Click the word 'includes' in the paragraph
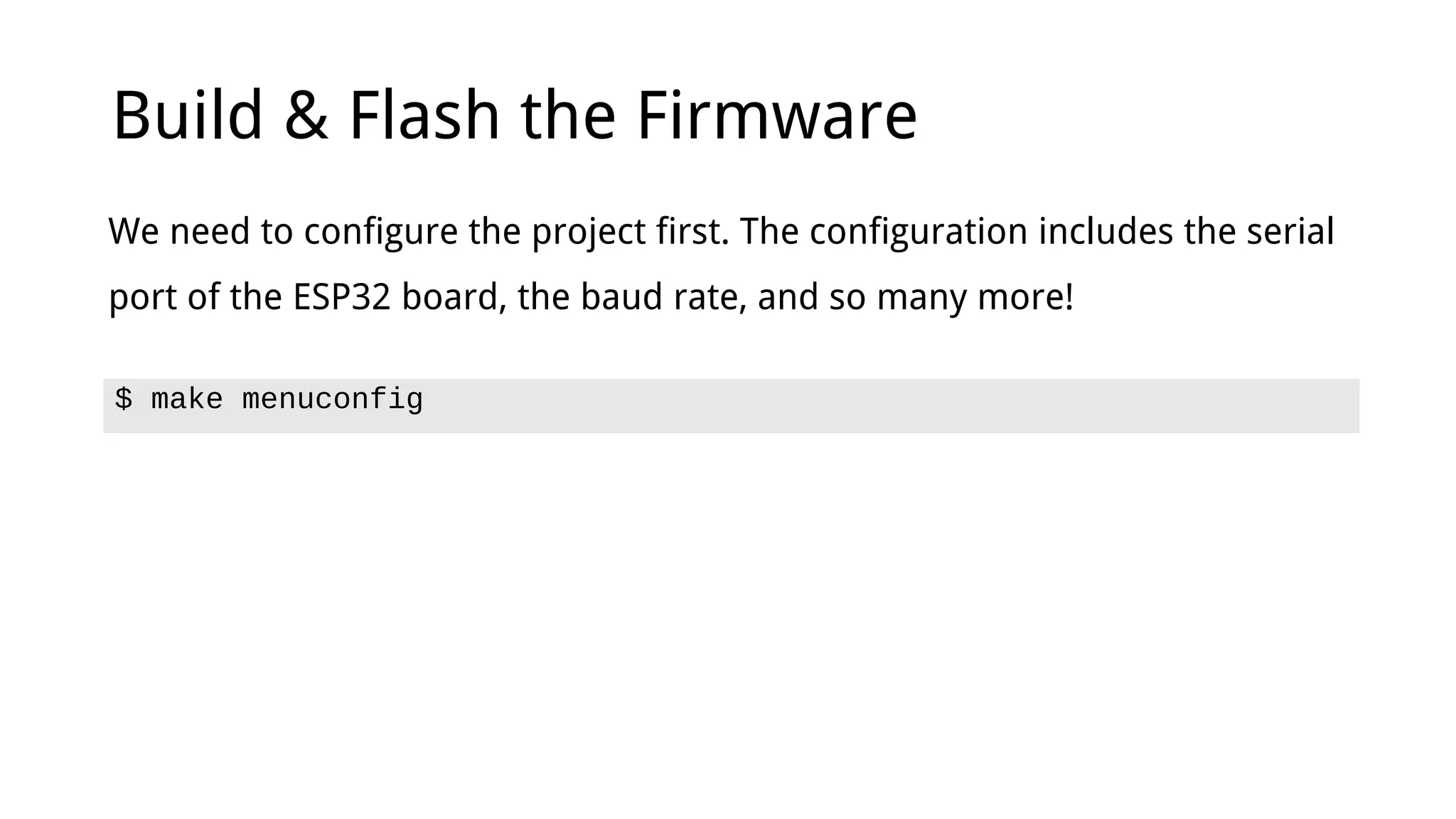The width and height of the screenshot is (1456, 819). pos(1106,232)
